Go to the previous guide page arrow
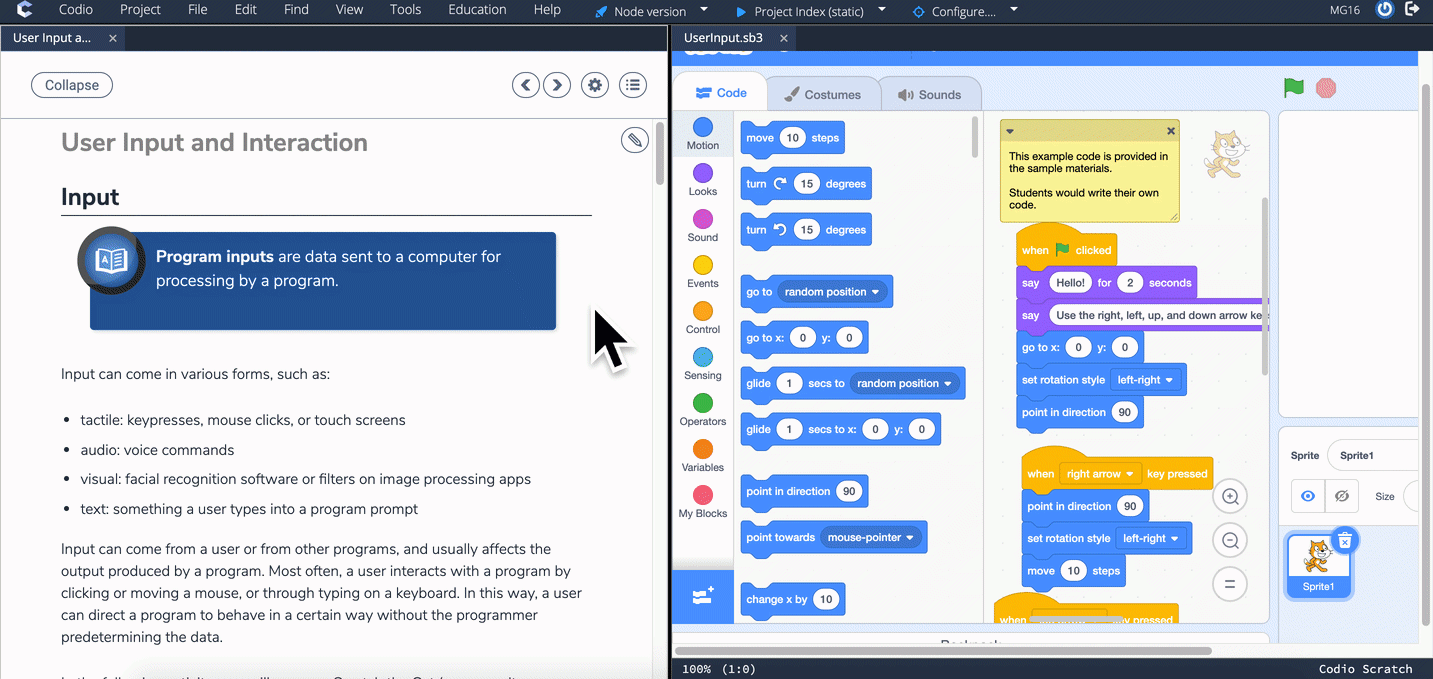 pyautogui.click(x=526, y=85)
